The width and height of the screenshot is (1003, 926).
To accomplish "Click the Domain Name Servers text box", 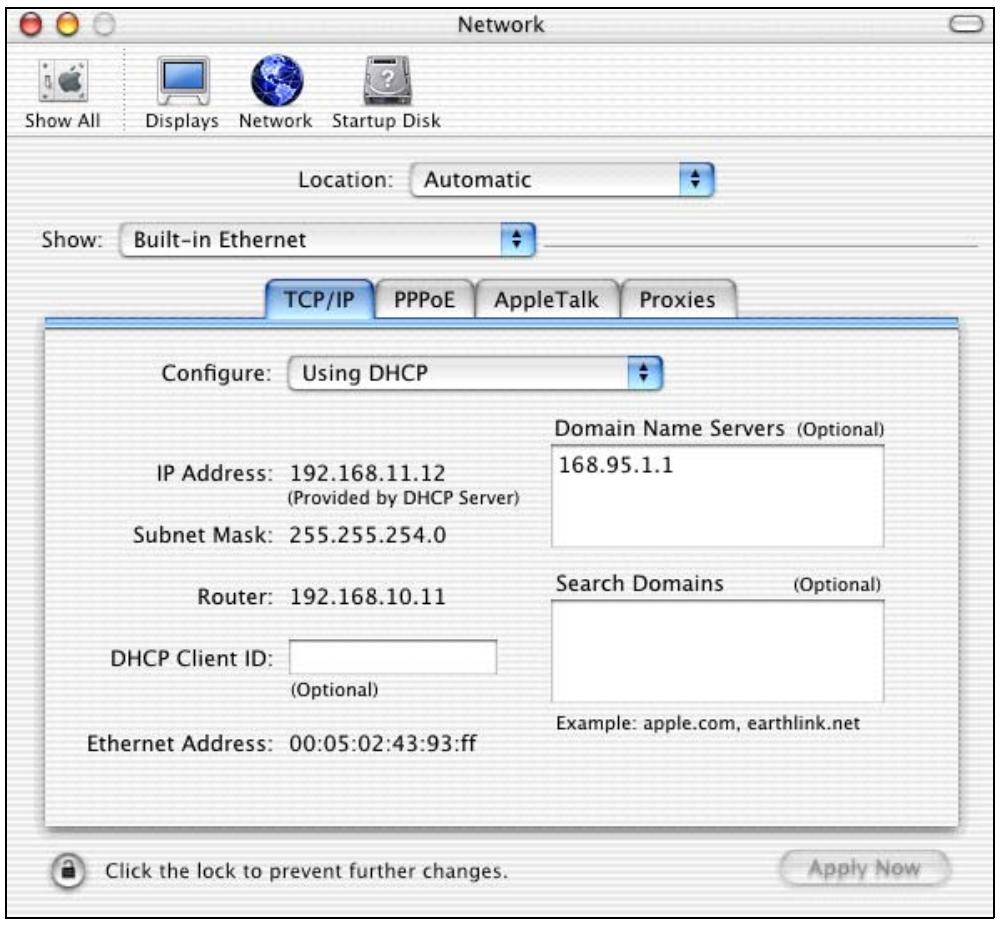I will (717, 496).
